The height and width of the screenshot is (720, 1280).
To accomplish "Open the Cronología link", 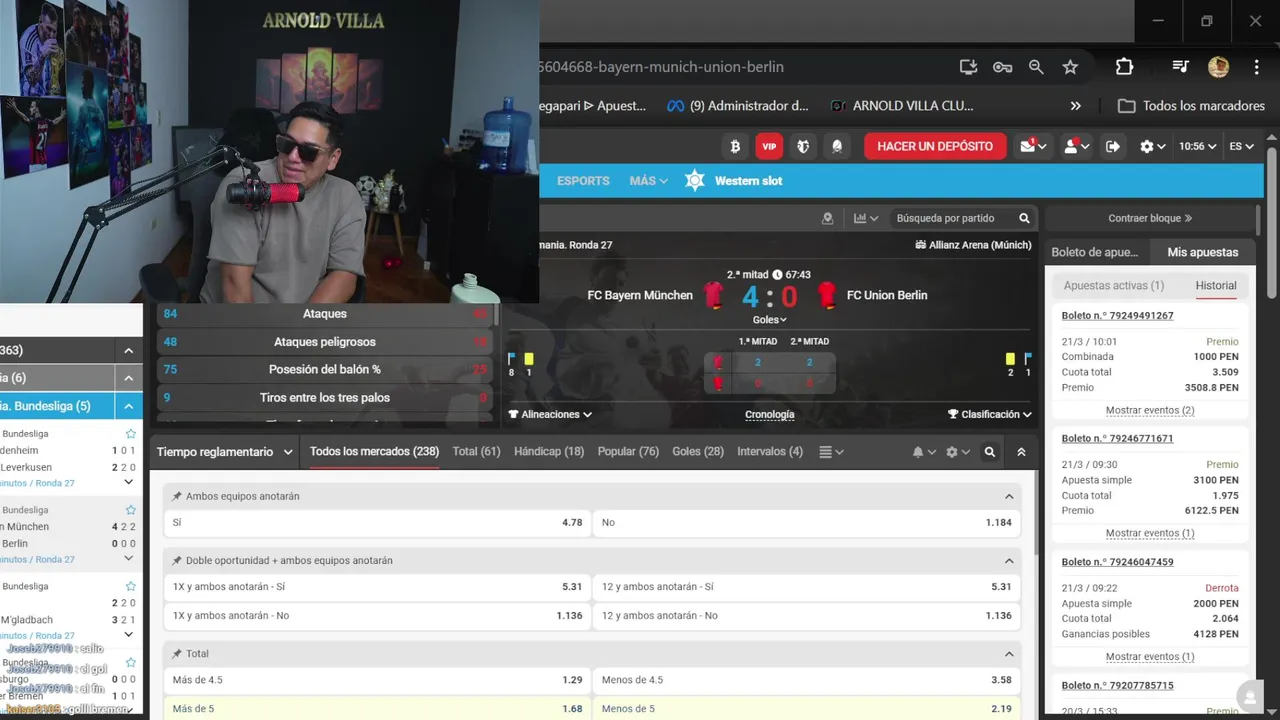I will pos(770,415).
